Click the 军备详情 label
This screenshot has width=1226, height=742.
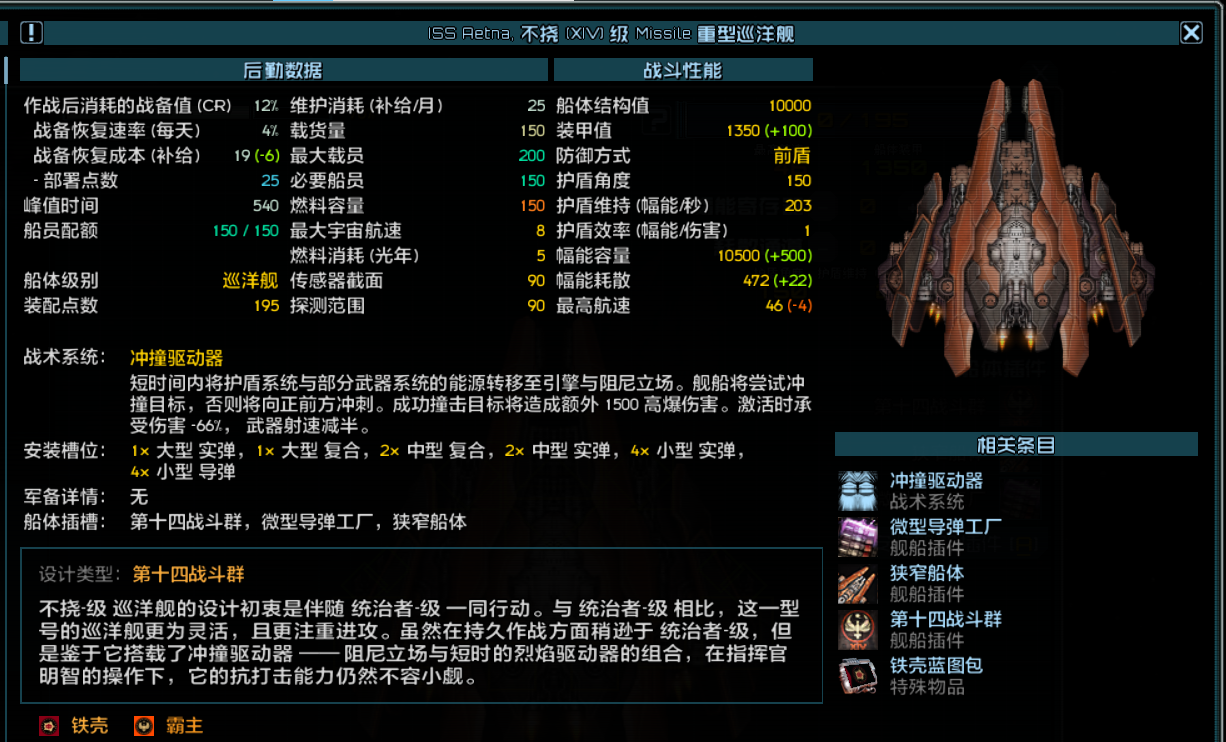[x=64, y=497]
